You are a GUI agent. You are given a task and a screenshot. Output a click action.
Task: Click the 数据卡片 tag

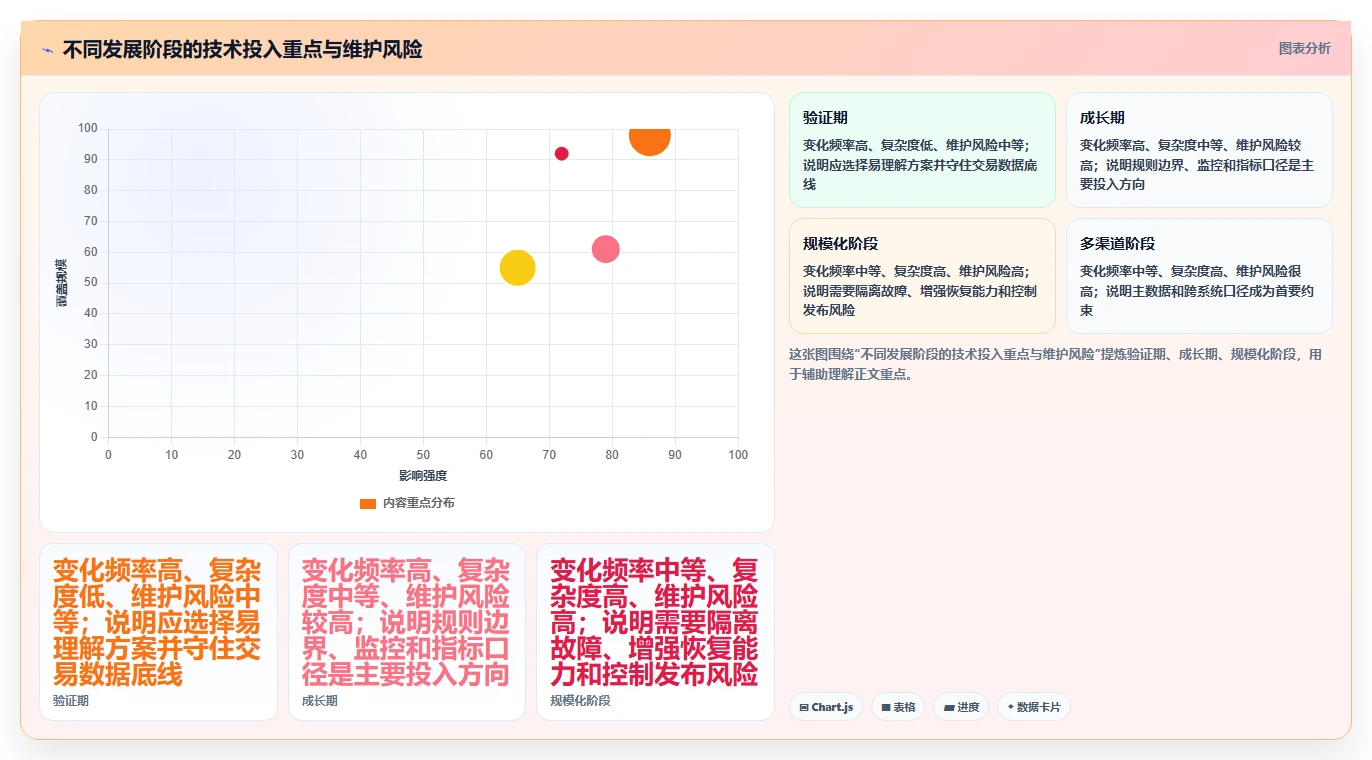click(x=1034, y=707)
